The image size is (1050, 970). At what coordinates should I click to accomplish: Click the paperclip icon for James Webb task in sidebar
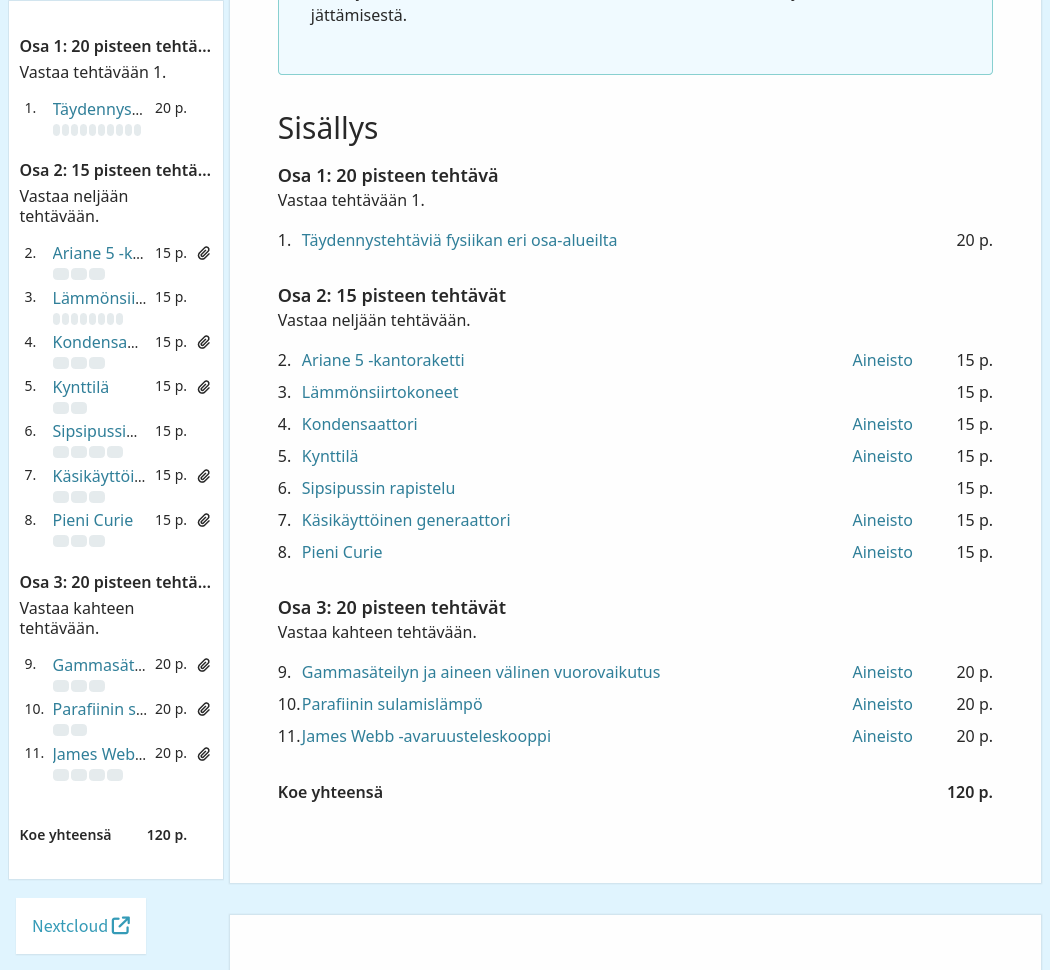[x=204, y=754]
